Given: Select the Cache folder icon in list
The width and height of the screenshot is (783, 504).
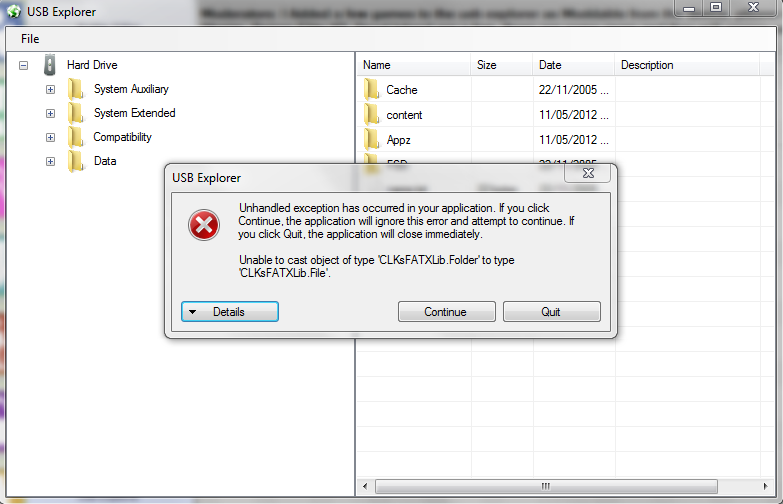Looking at the screenshot, I should click(x=372, y=90).
